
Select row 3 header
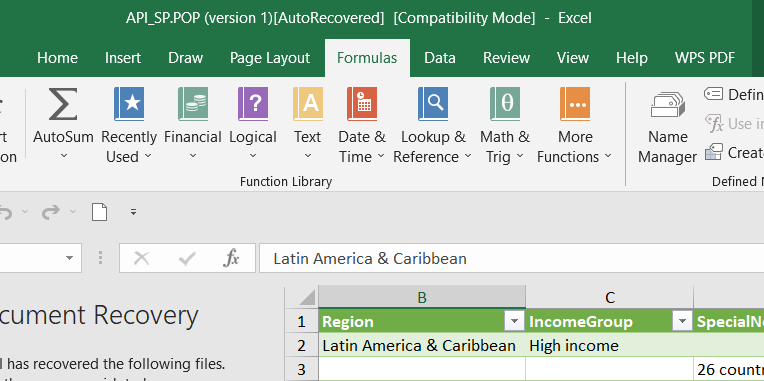click(301, 369)
